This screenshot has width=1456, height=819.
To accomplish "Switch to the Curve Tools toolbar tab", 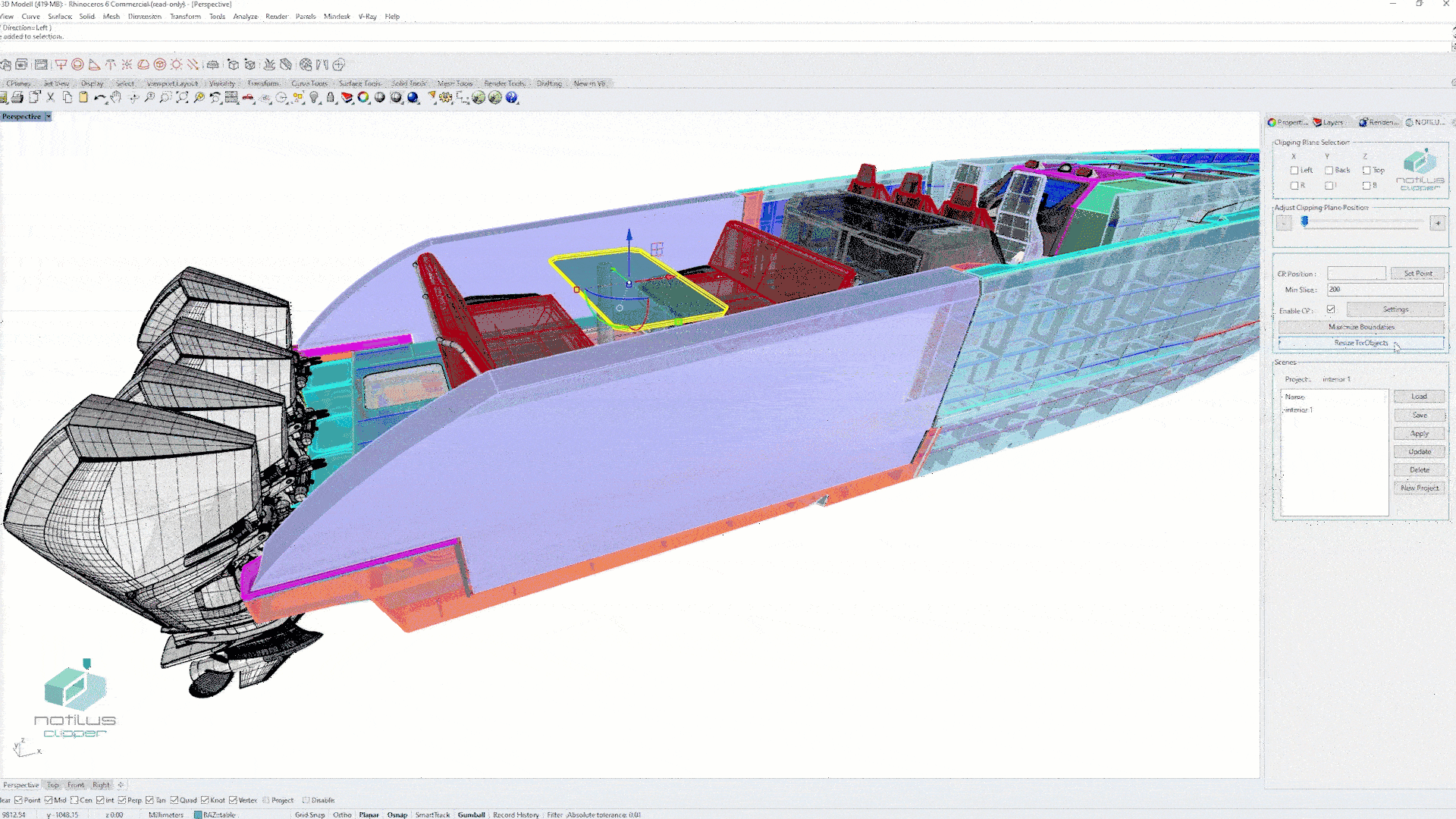I will pos(309,83).
